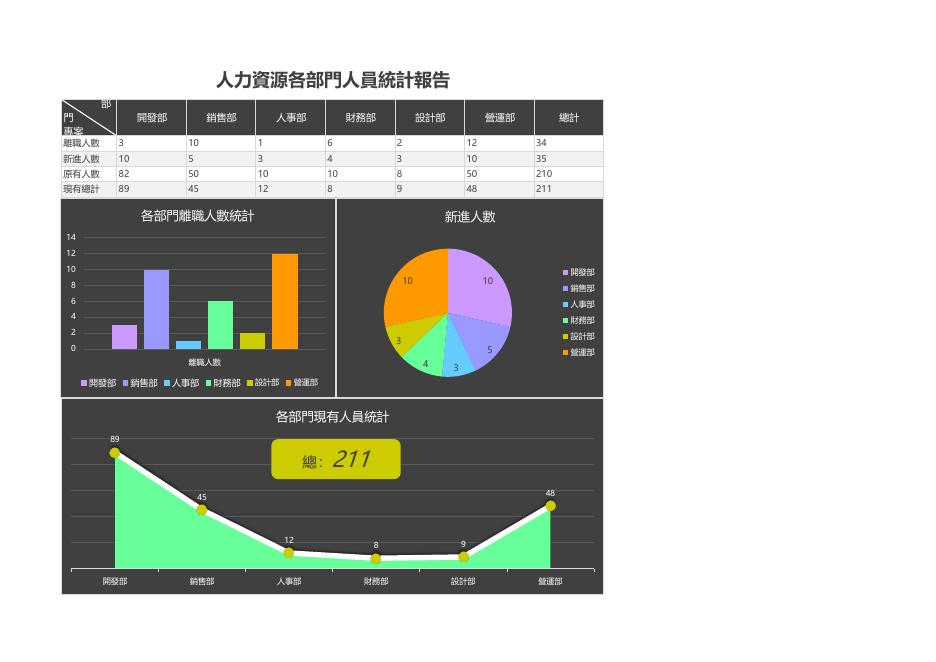Screen dimensions: 936x662
Task: Click the line chart marker labeled 45
Action: tap(202, 510)
